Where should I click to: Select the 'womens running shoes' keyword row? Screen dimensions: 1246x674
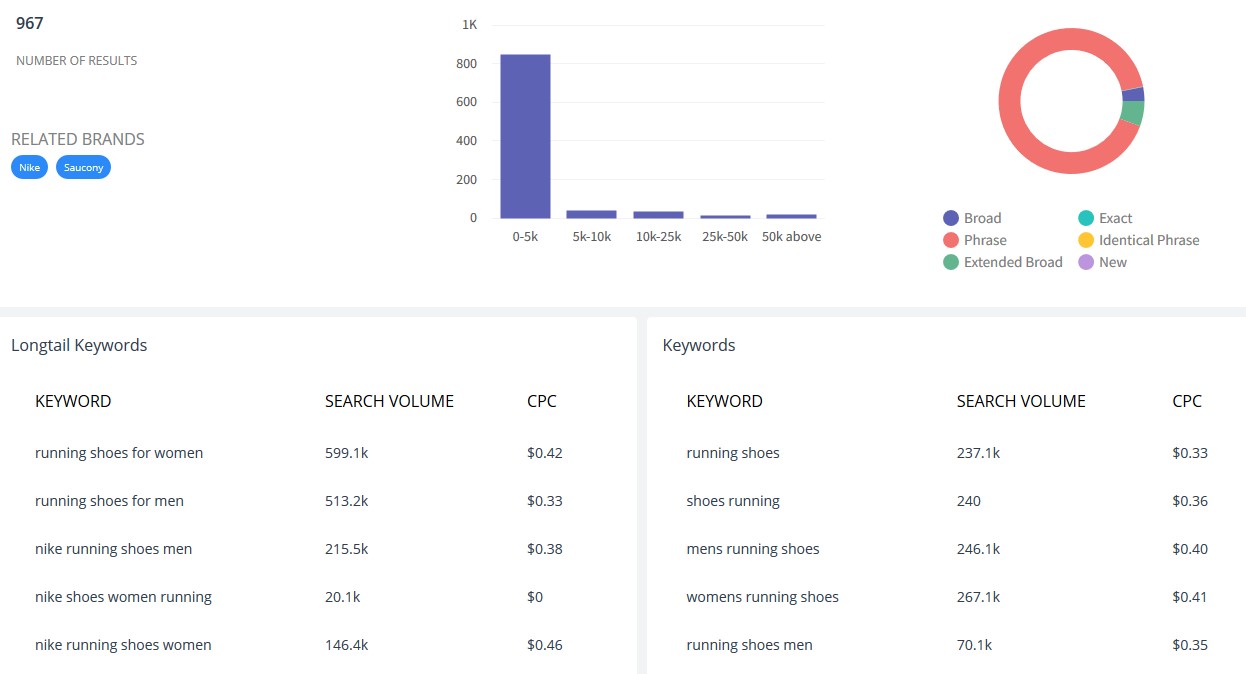click(762, 597)
